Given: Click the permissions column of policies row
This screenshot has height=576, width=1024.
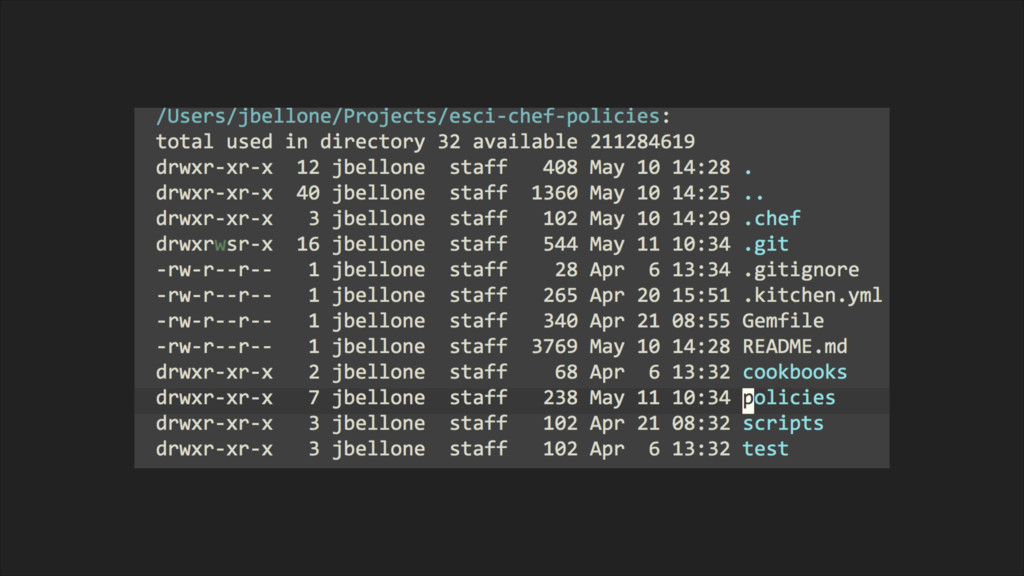Looking at the screenshot, I should pyautogui.click(x=214, y=398).
